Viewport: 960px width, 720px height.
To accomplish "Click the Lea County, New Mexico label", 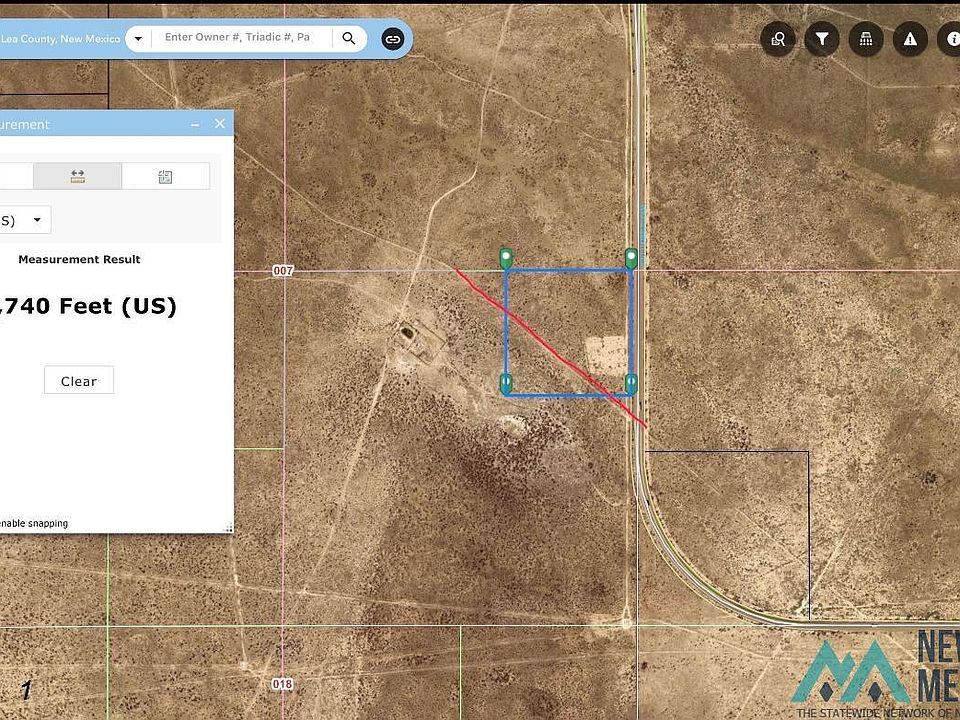I will pos(60,39).
